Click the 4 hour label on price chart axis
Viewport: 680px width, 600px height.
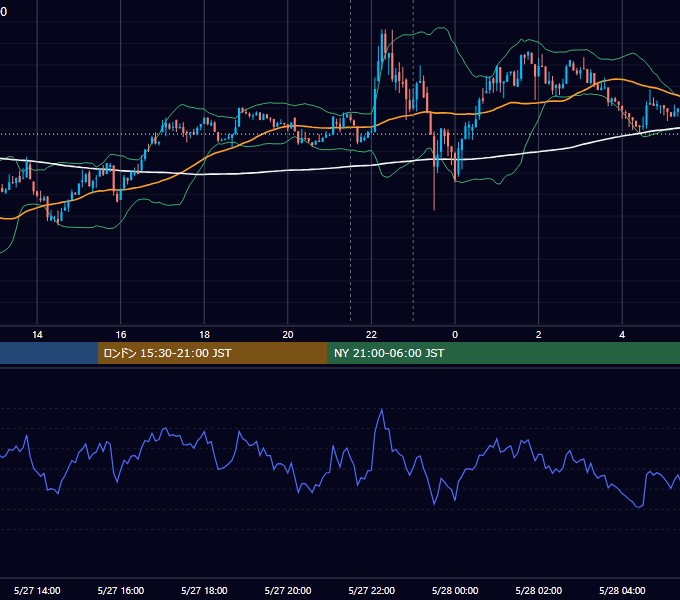tap(622, 335)
